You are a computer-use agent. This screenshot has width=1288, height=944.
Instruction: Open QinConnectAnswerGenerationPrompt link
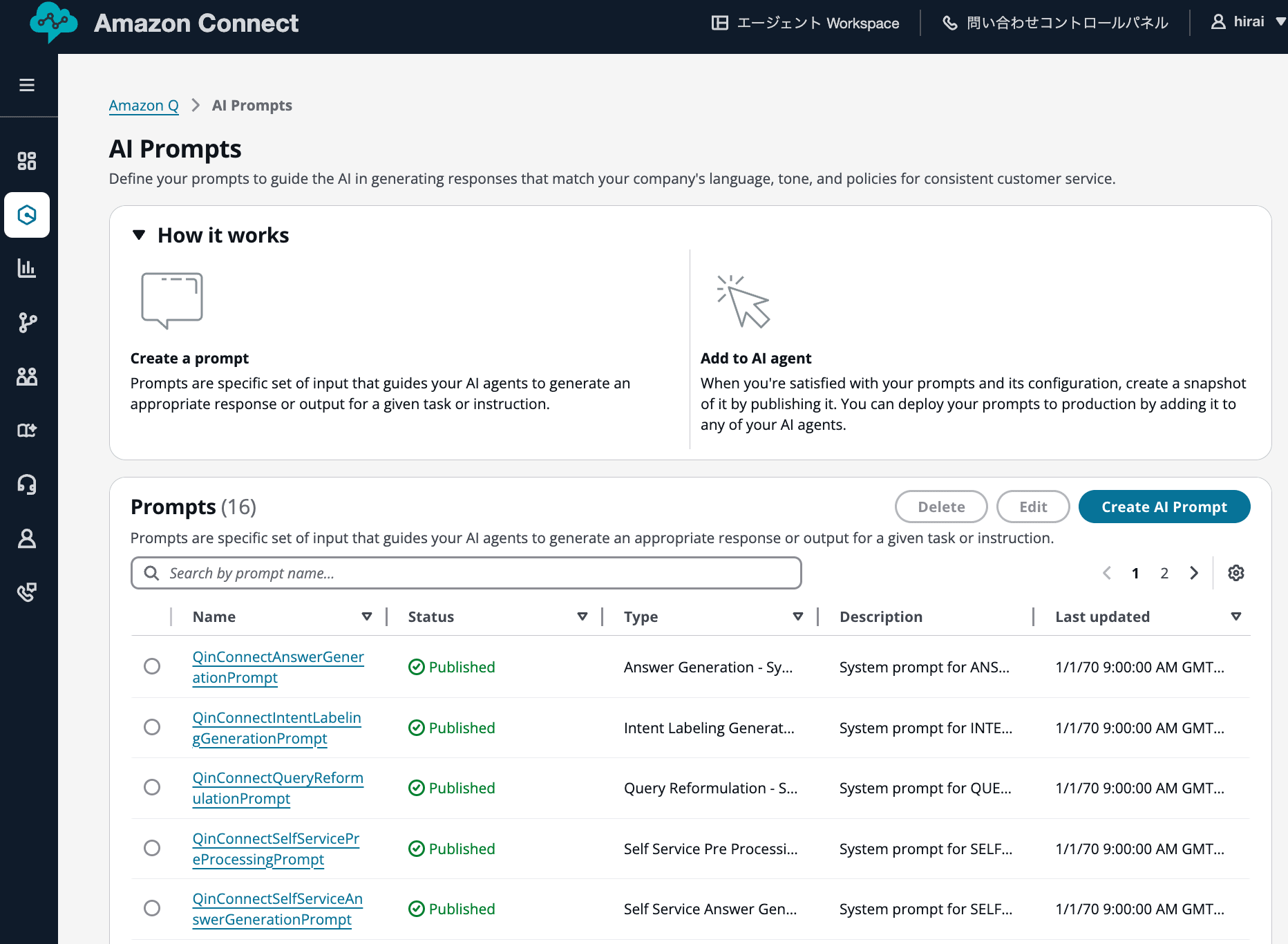[278, 667]
